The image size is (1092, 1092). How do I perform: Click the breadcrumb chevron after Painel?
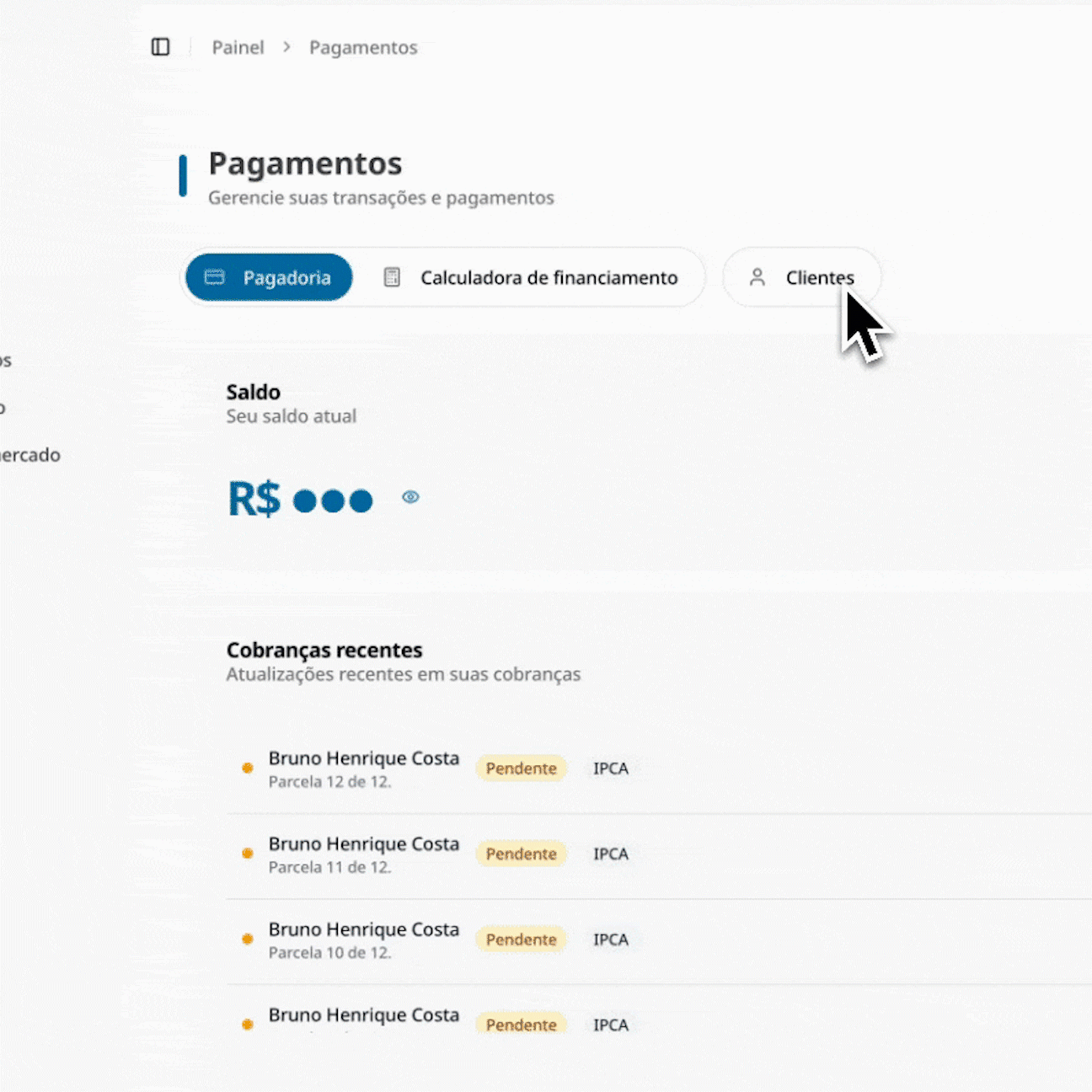pyautogui.click(x=286, y=47)
